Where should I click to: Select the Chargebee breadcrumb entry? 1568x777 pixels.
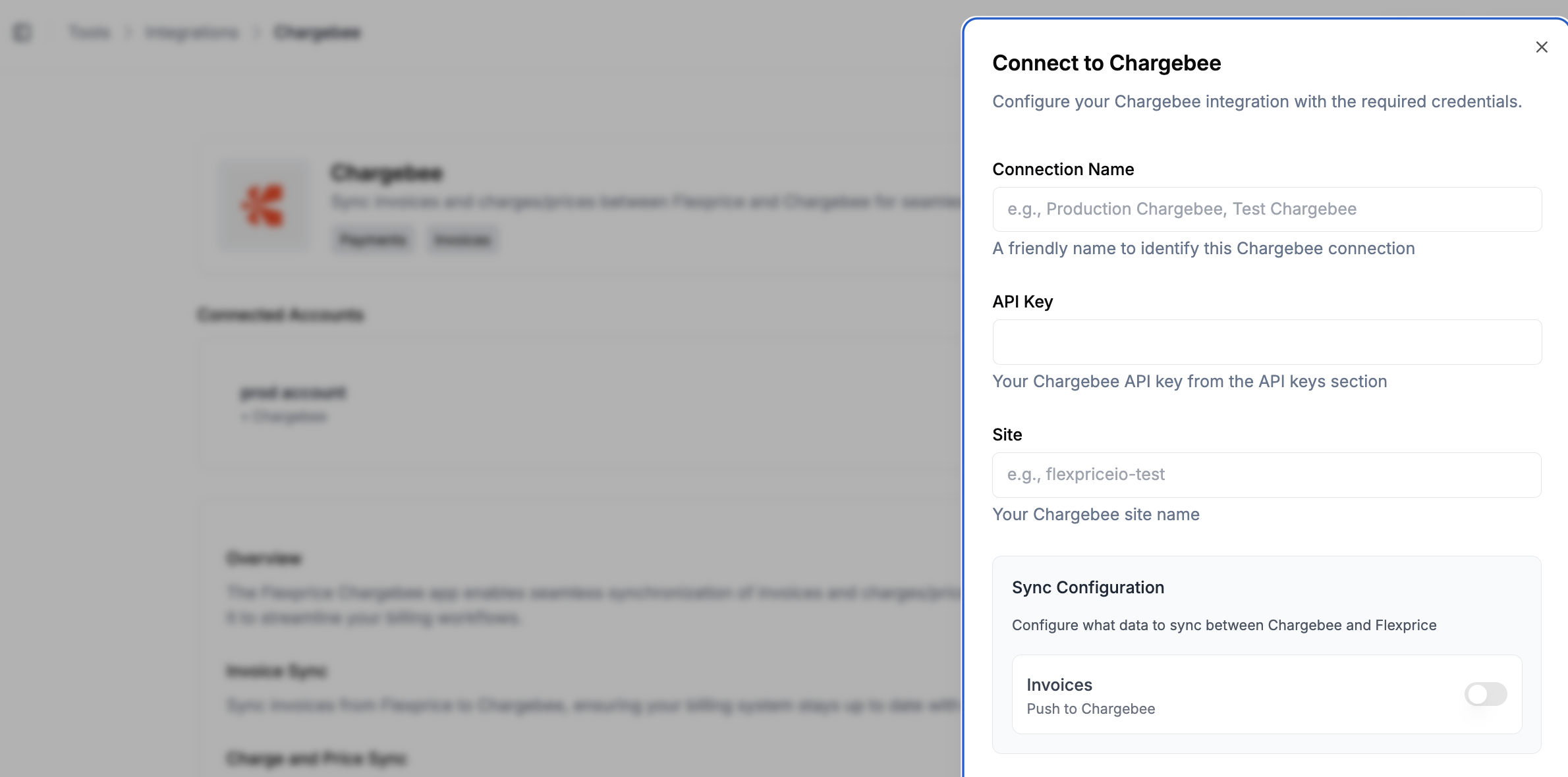click(318, 32)
